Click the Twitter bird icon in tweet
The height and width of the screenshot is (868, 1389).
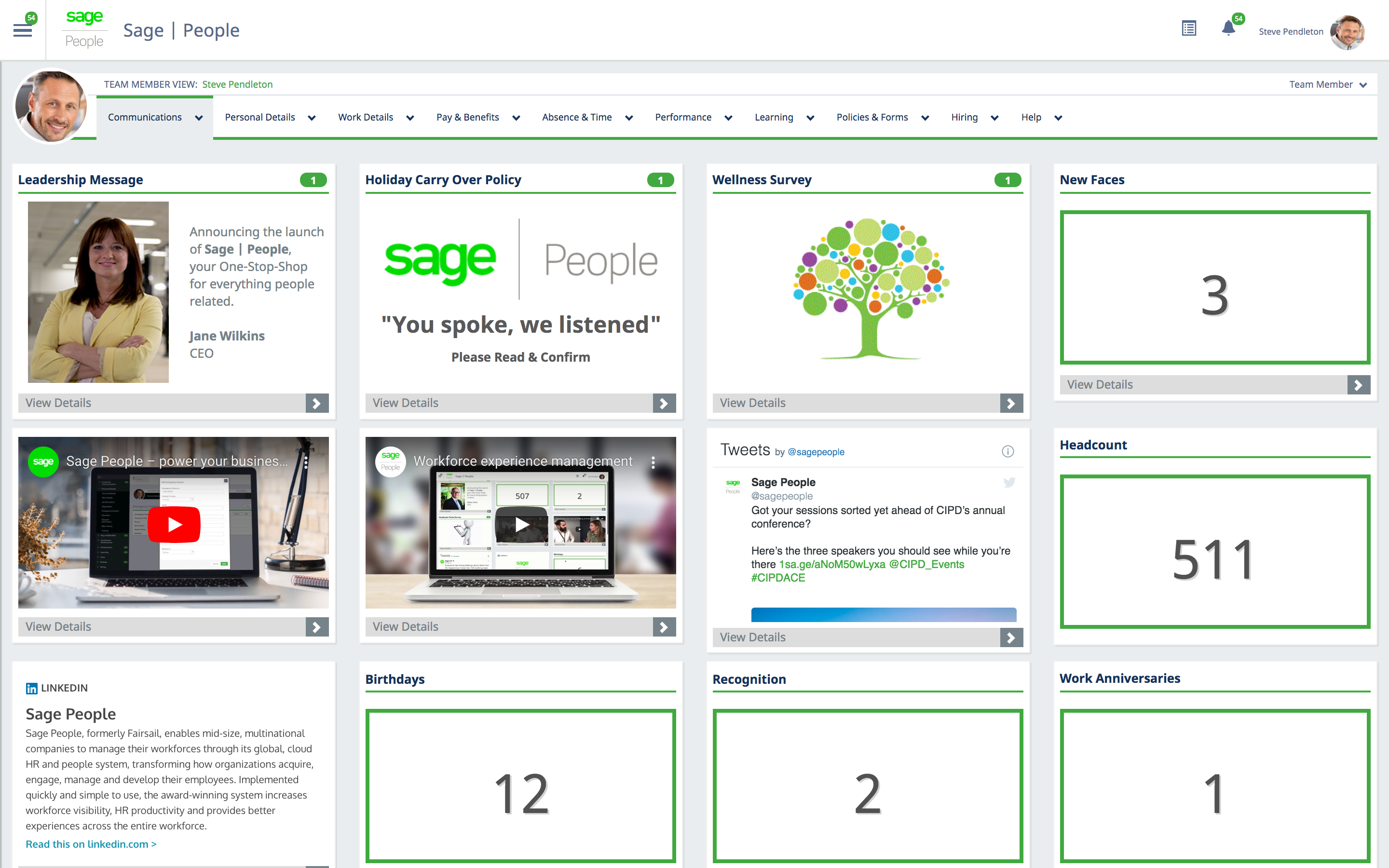1008,482
